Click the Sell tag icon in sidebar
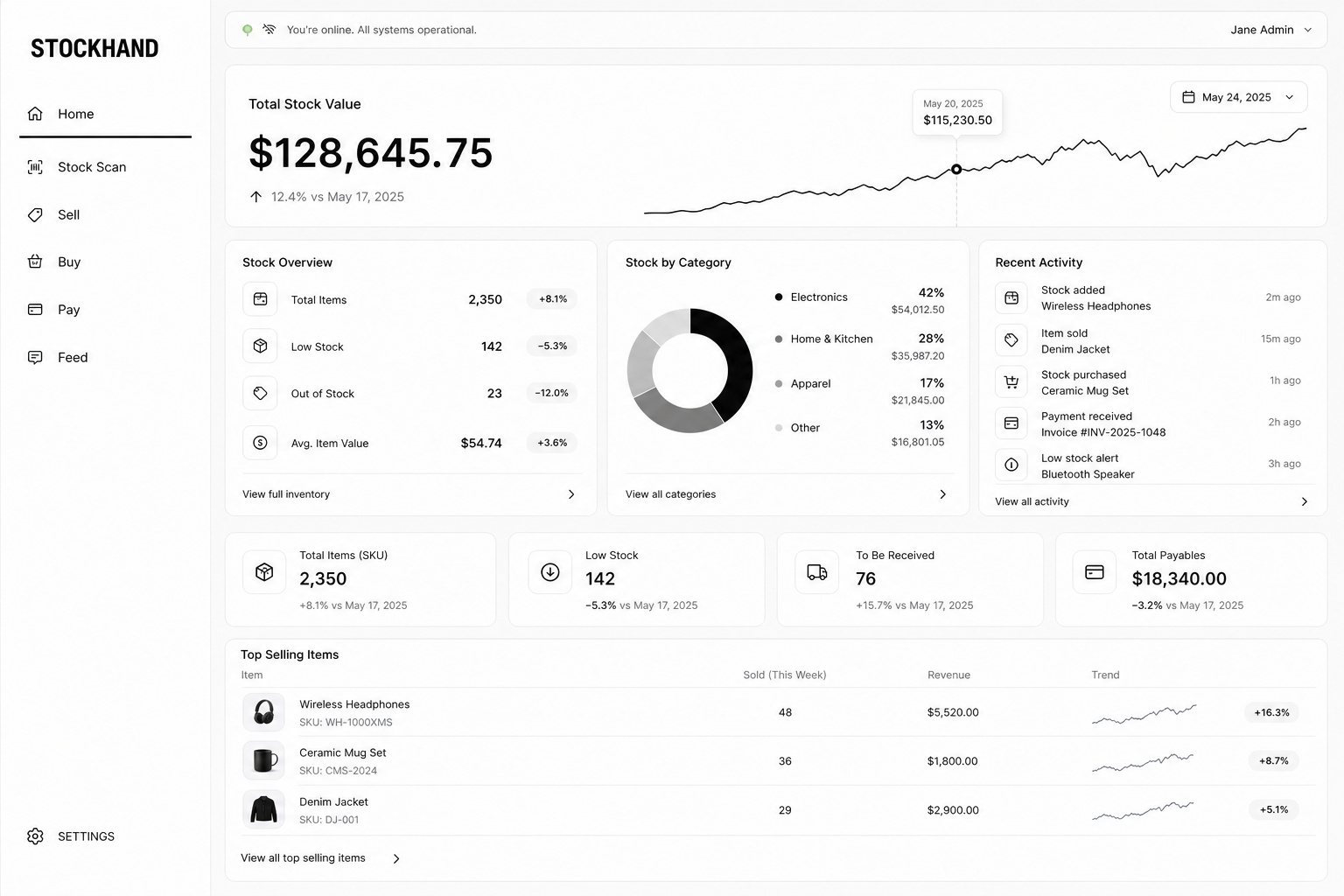1344x896 pixels. point(35,214)
